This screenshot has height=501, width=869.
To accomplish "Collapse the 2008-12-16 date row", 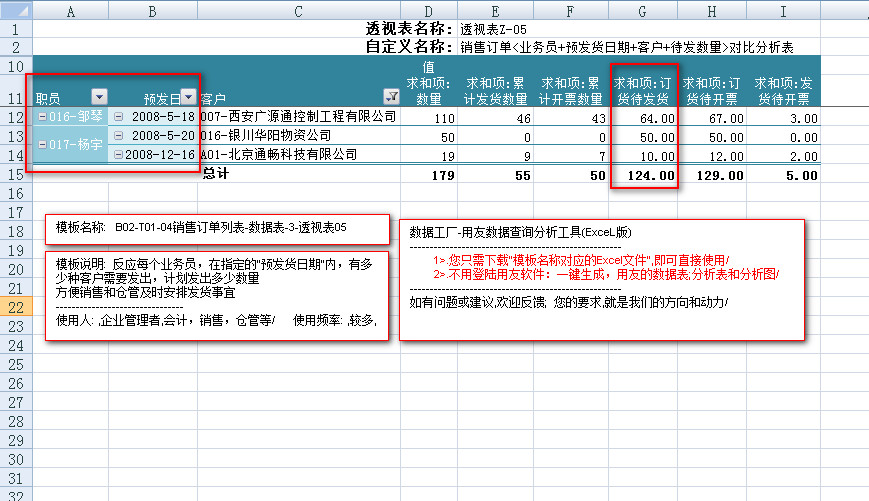I will (118, 154).
